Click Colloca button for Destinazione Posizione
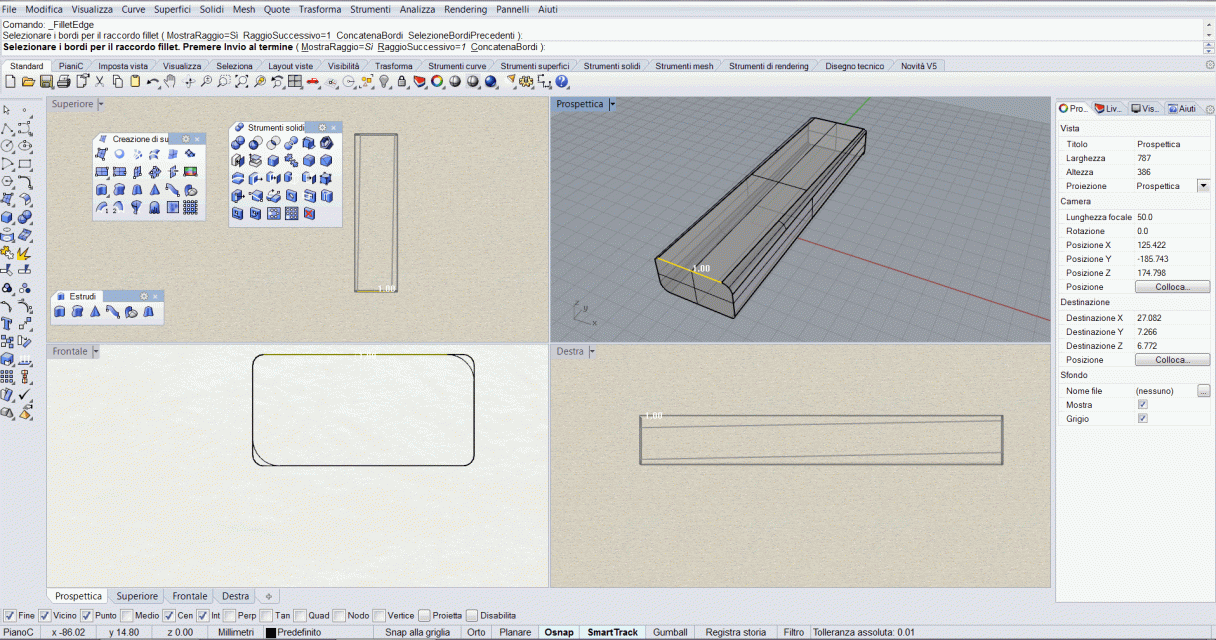This screenshot has width=1216, height=640. click(1173, 360)
